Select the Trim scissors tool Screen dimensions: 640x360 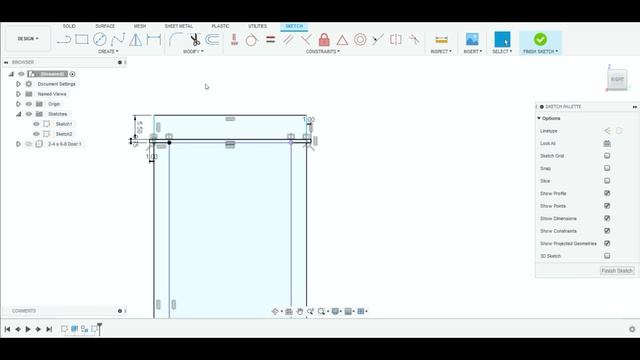195,40
